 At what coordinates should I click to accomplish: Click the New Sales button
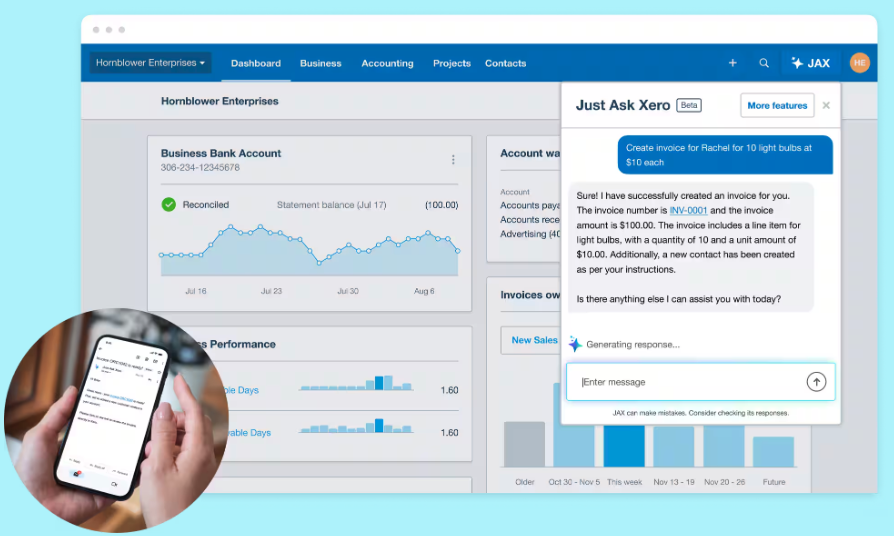coord(531,340)
